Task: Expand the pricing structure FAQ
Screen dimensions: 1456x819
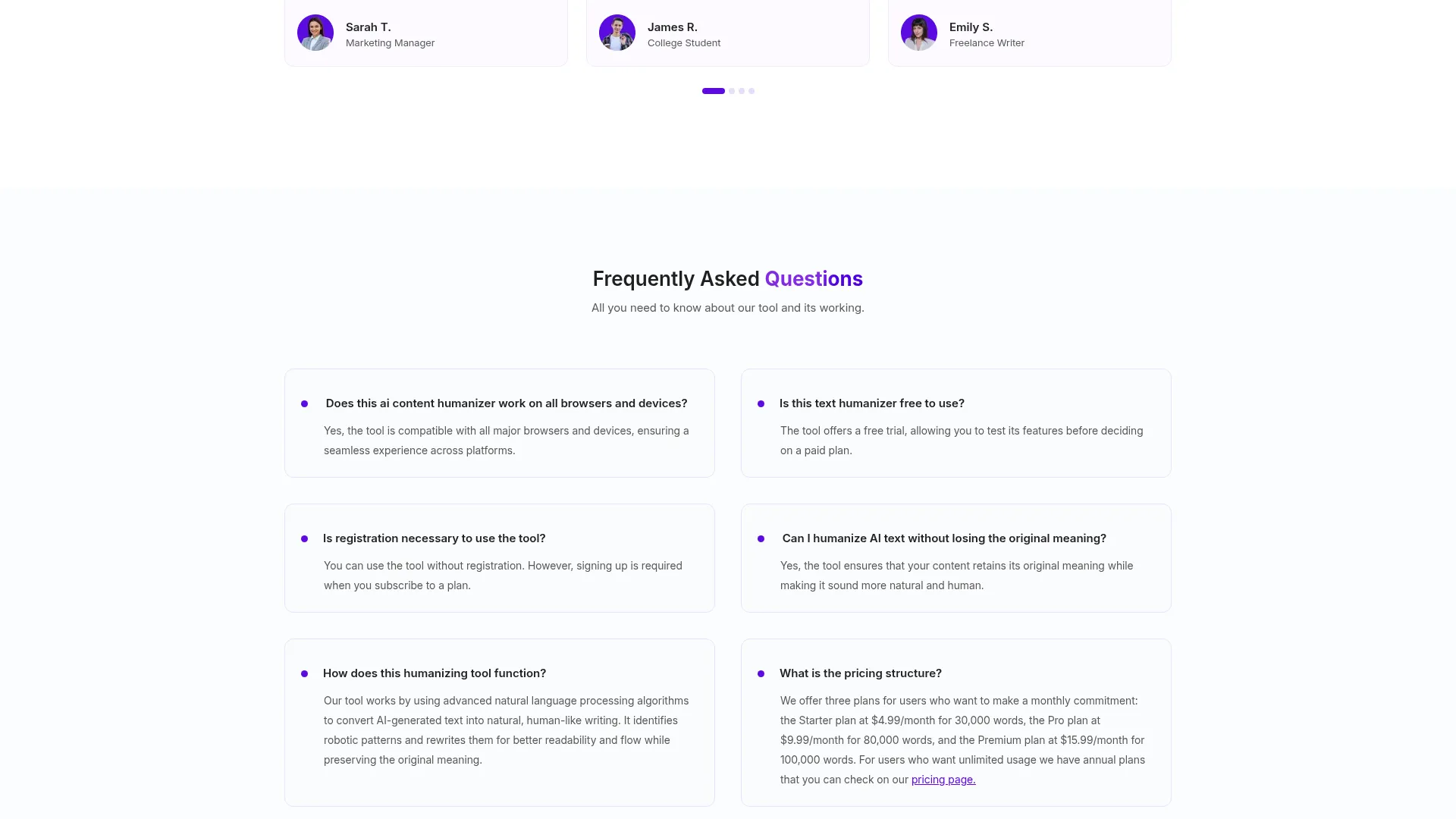Action: (861, 673)
